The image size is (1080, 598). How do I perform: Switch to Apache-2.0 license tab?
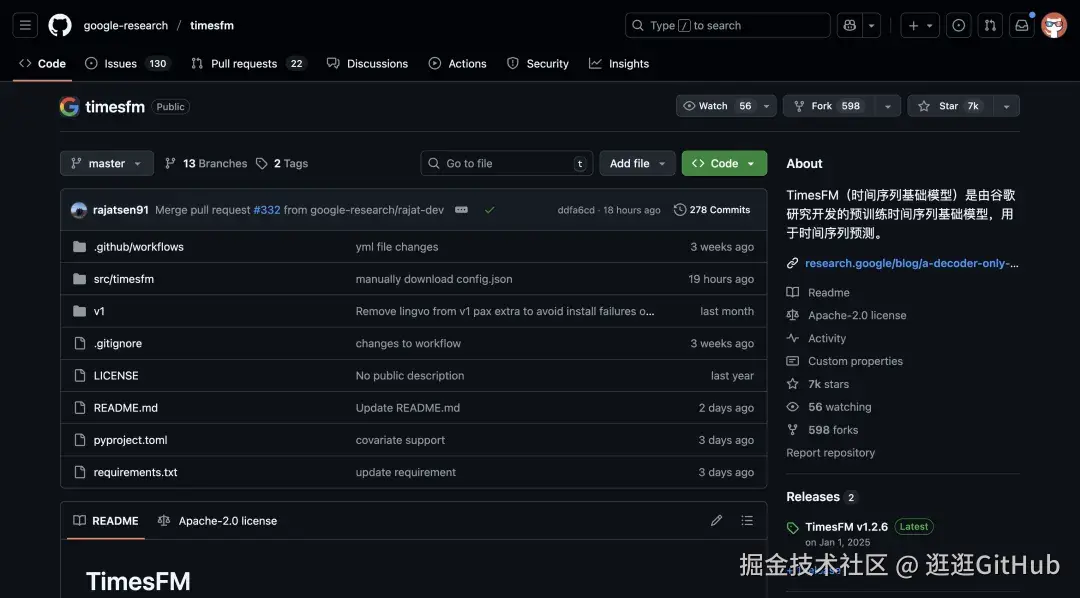click(x=217, y=521)
